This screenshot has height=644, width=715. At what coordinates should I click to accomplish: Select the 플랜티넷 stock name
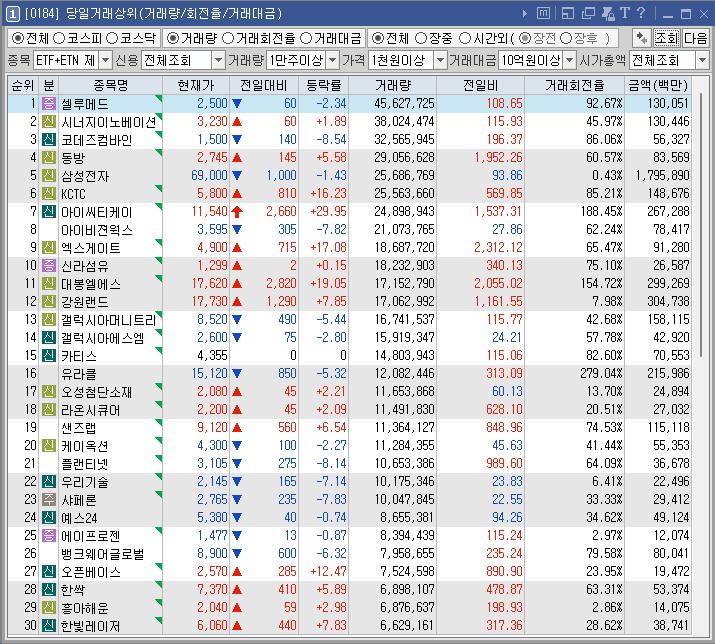[x=85, y=464]
